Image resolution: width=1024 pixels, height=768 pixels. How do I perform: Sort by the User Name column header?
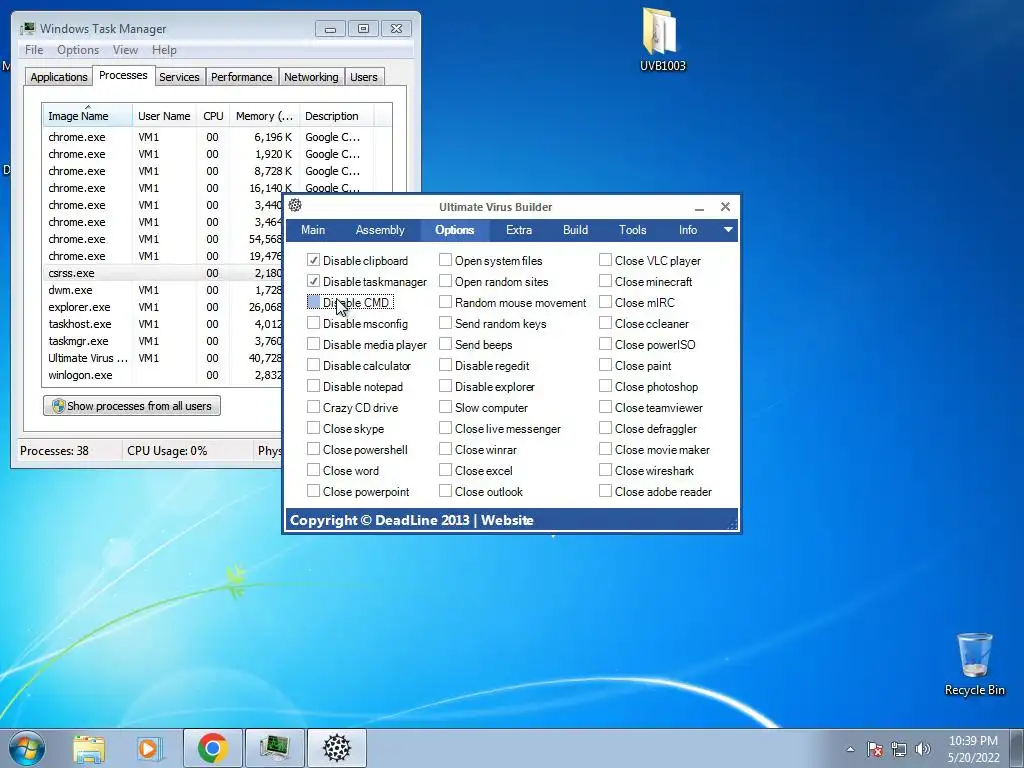click(x=164, y=116)
